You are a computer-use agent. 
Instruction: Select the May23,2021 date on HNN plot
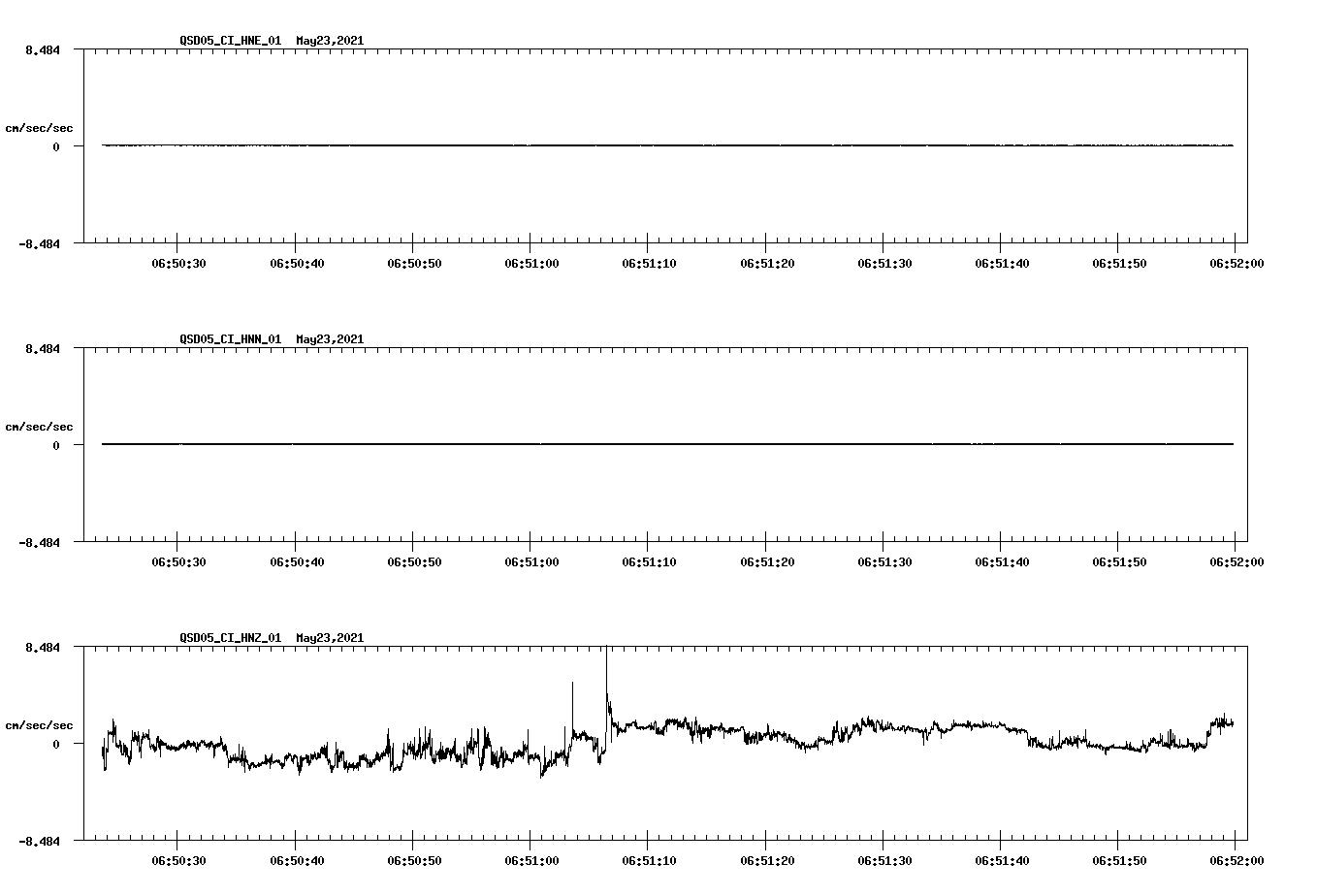[x=331, y=339]
